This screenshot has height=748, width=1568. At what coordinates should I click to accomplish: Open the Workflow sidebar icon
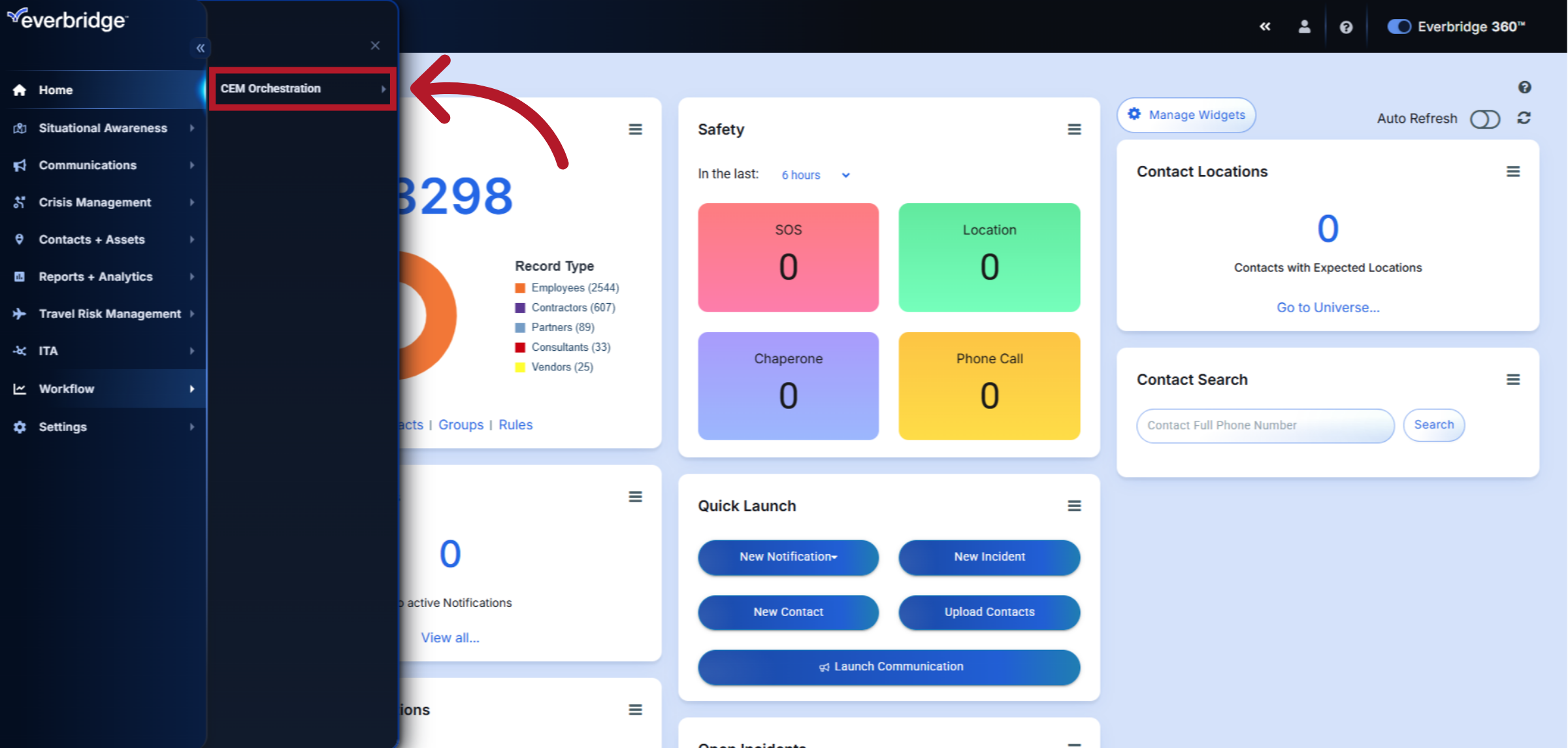(x=20, y=388)
